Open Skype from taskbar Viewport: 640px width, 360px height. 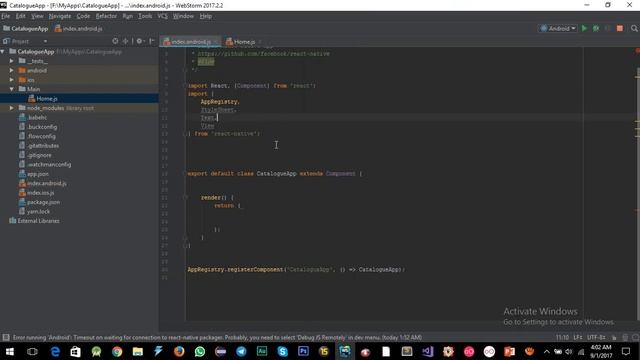click(282, 351)
